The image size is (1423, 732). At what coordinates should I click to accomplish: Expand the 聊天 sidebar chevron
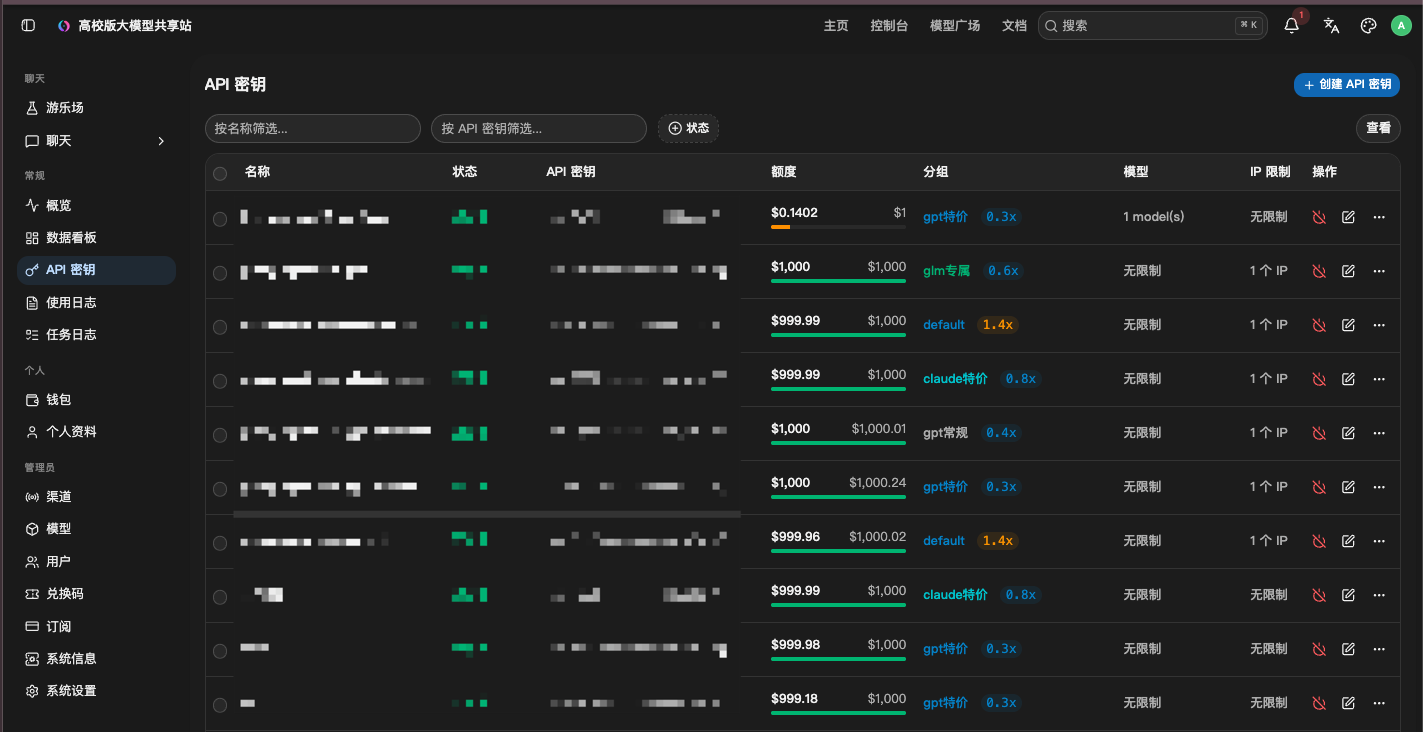pyautogui.click(x=161, y=141)
